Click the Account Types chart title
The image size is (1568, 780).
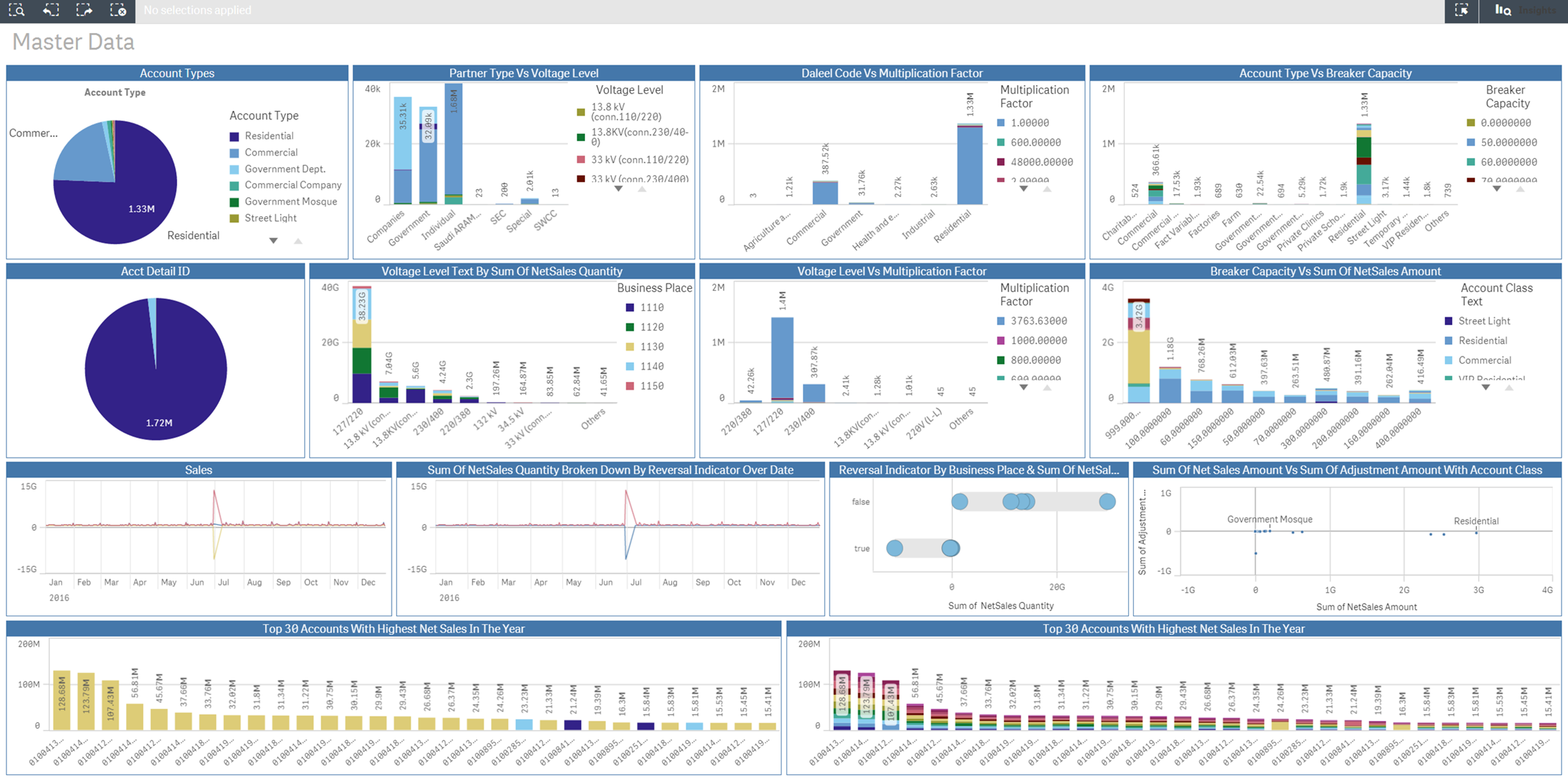(177, 73)
